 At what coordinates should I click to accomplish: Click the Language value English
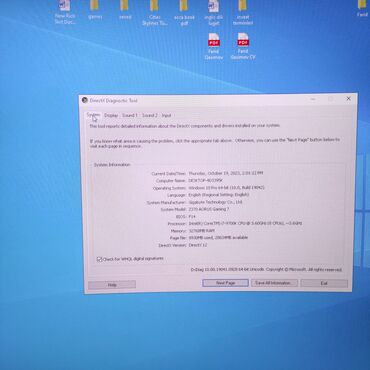click(x=219, y=195)
